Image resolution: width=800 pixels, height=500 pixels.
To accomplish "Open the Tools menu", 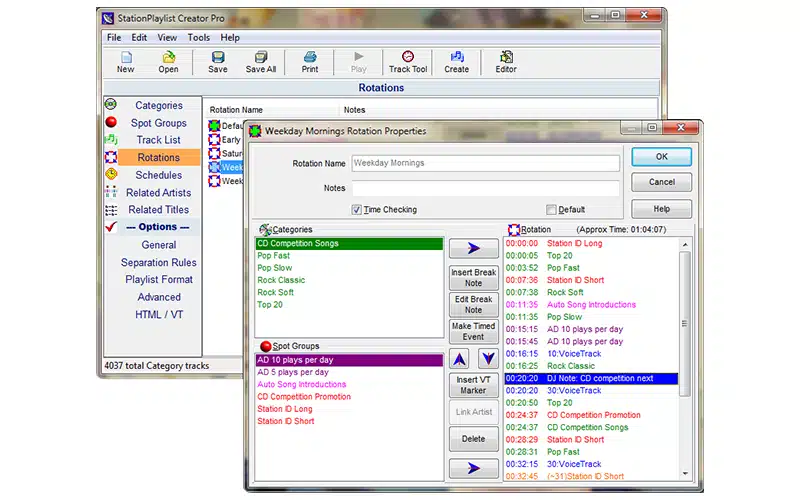I will coord(198,38).
